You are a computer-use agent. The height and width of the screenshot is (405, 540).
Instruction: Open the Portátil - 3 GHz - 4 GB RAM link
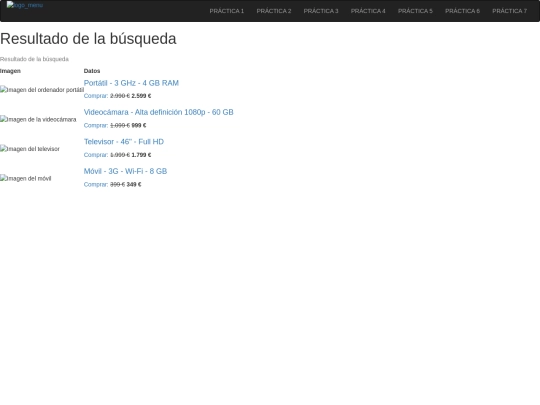pyautogui.click(x=131, y=83)
